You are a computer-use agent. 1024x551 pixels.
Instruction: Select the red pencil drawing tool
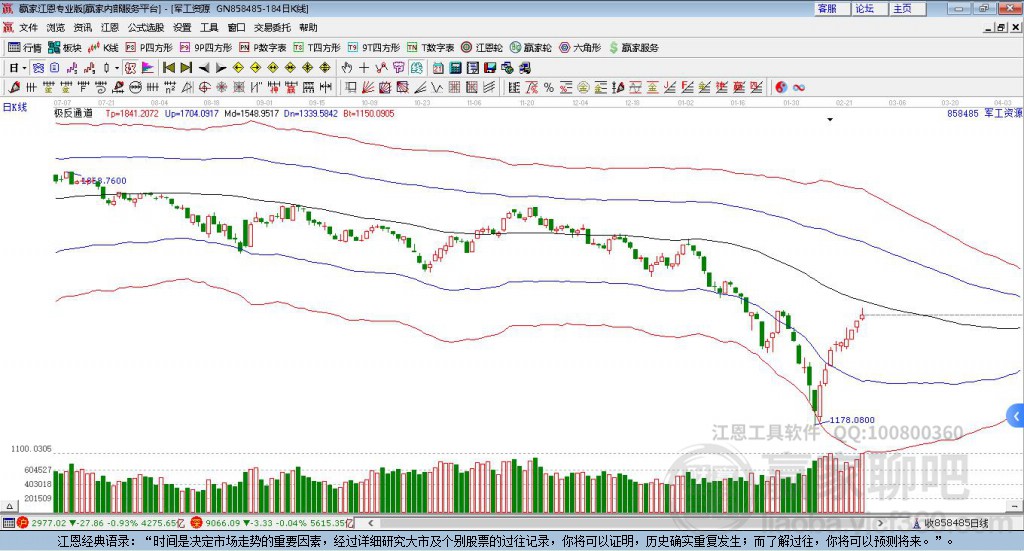(14, 87)
